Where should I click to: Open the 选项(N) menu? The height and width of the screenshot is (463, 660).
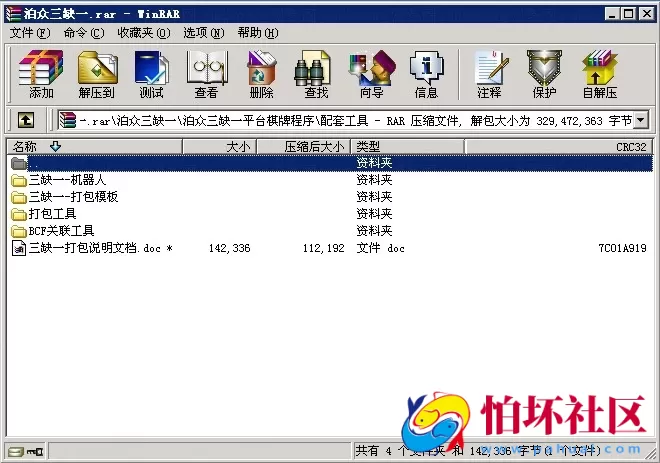(203, 33)
